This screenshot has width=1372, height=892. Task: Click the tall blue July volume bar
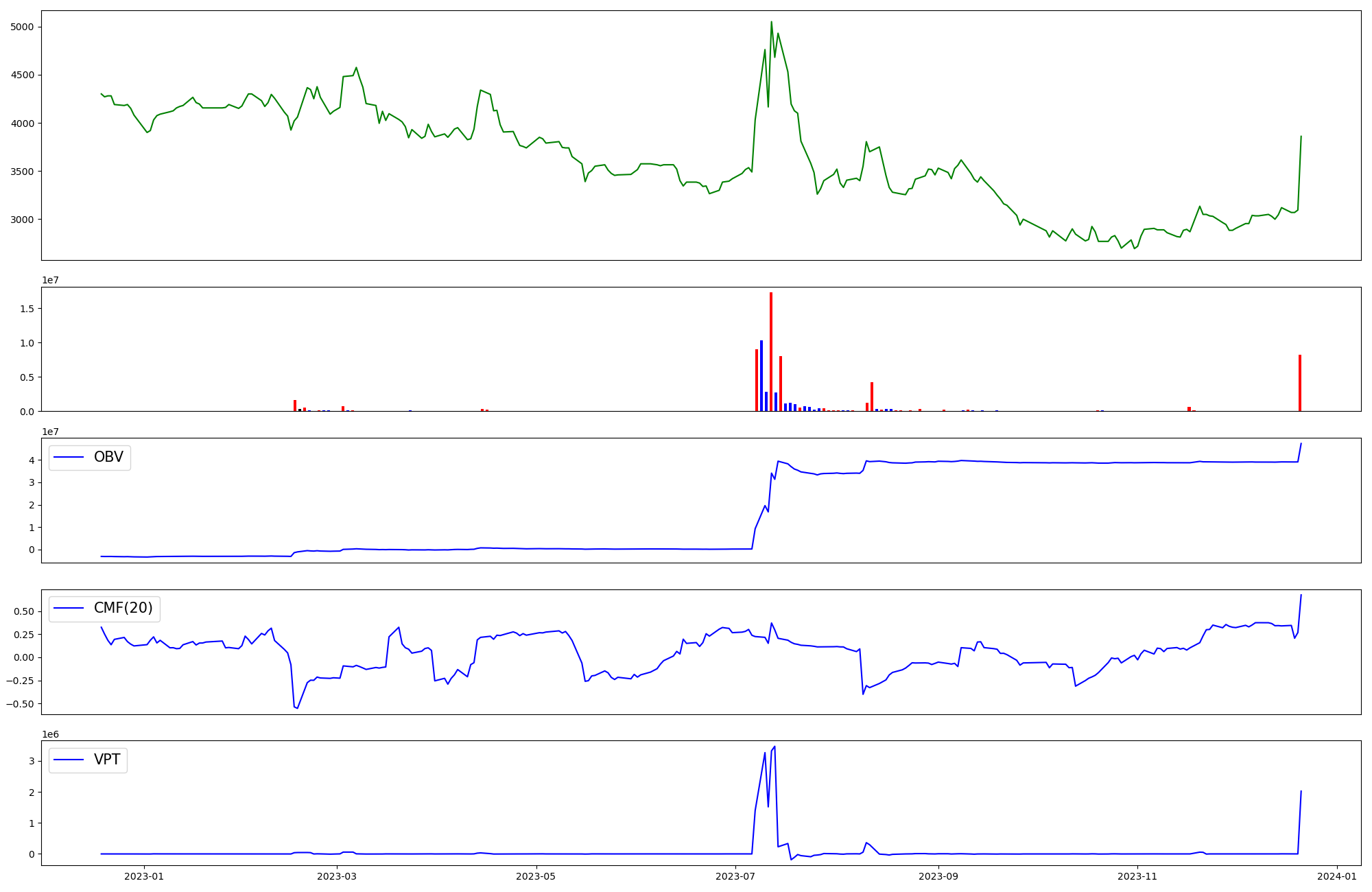click(x=761, y=375)
